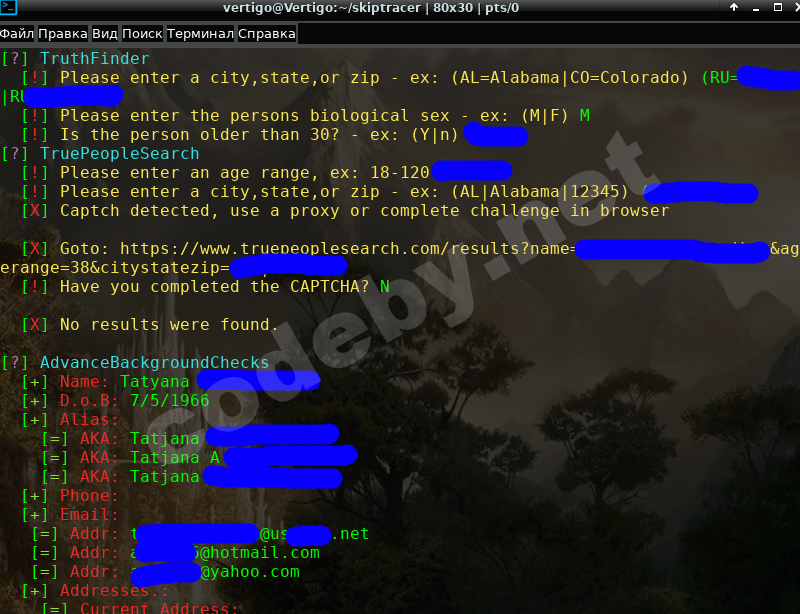Click the 'Alias:' label

click(x=89, y=420)
